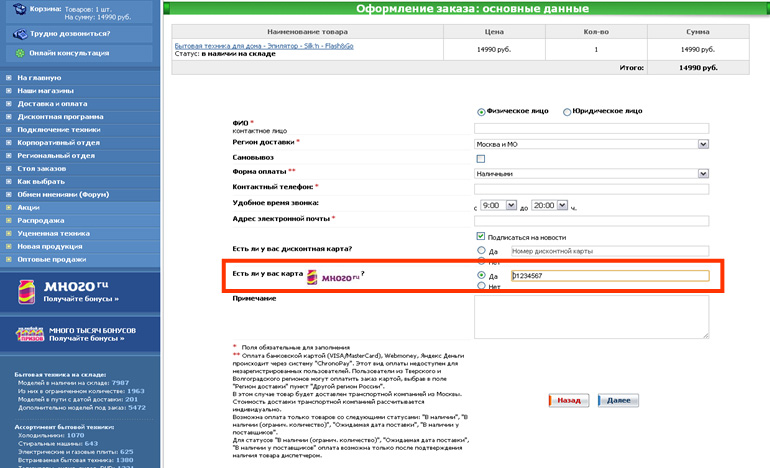Click in-stock models count '7987'
The image size is (770, 468).
[120, 383]
